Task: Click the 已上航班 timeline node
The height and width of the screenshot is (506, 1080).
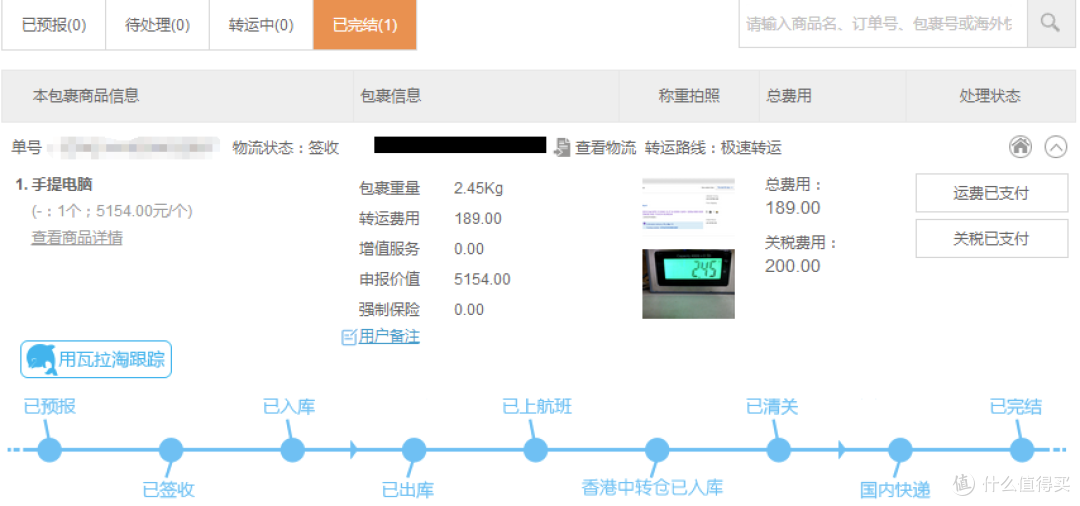Action: pos(536,450)
